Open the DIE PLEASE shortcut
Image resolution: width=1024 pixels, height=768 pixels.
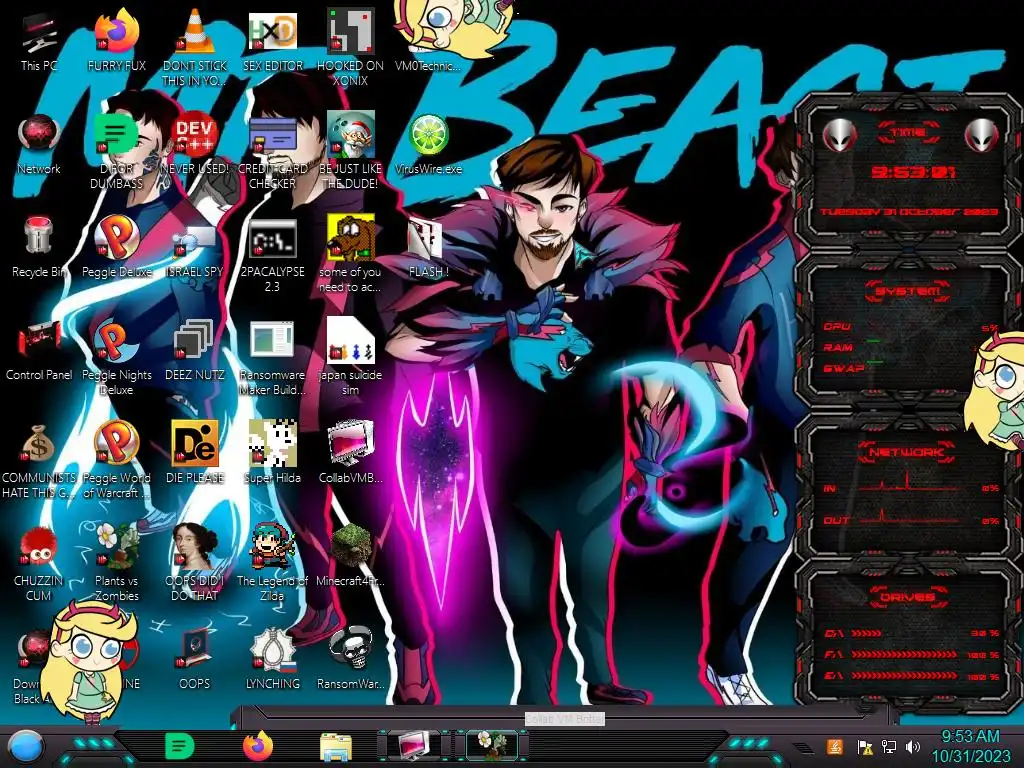point(195,454)
